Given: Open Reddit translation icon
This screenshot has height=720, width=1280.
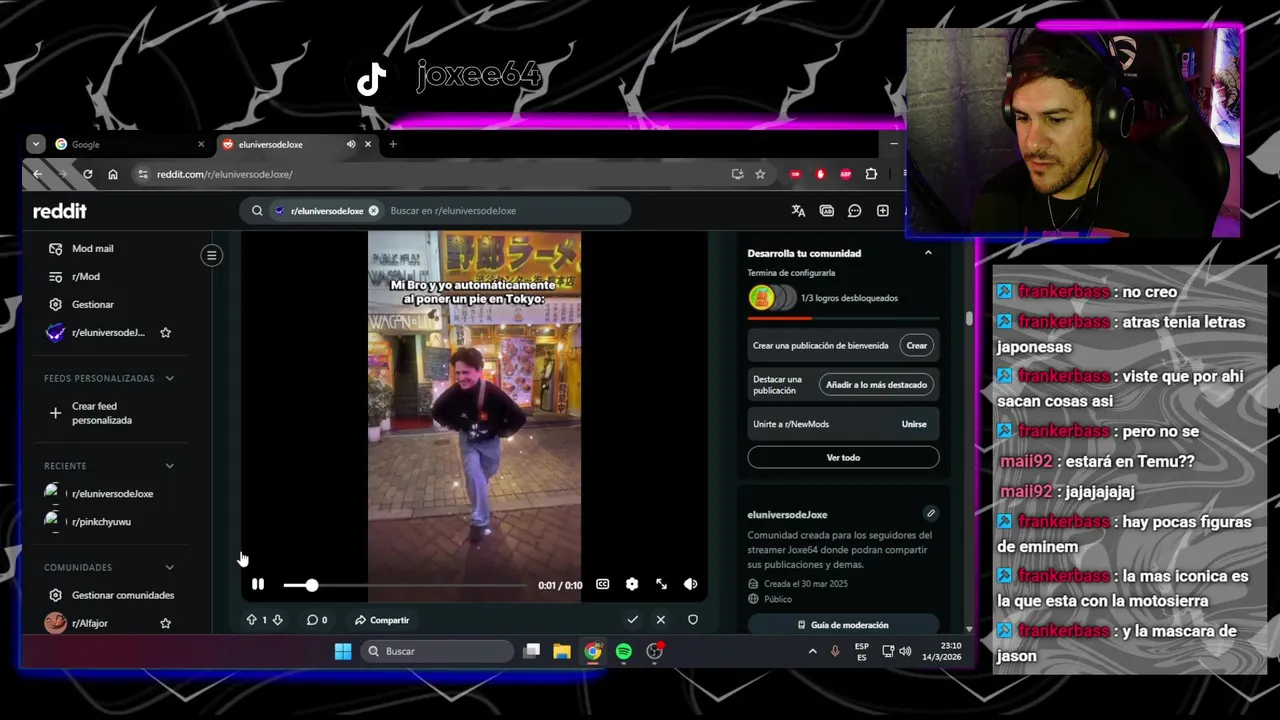Looking at the screenshot, I should click(798, 211).
